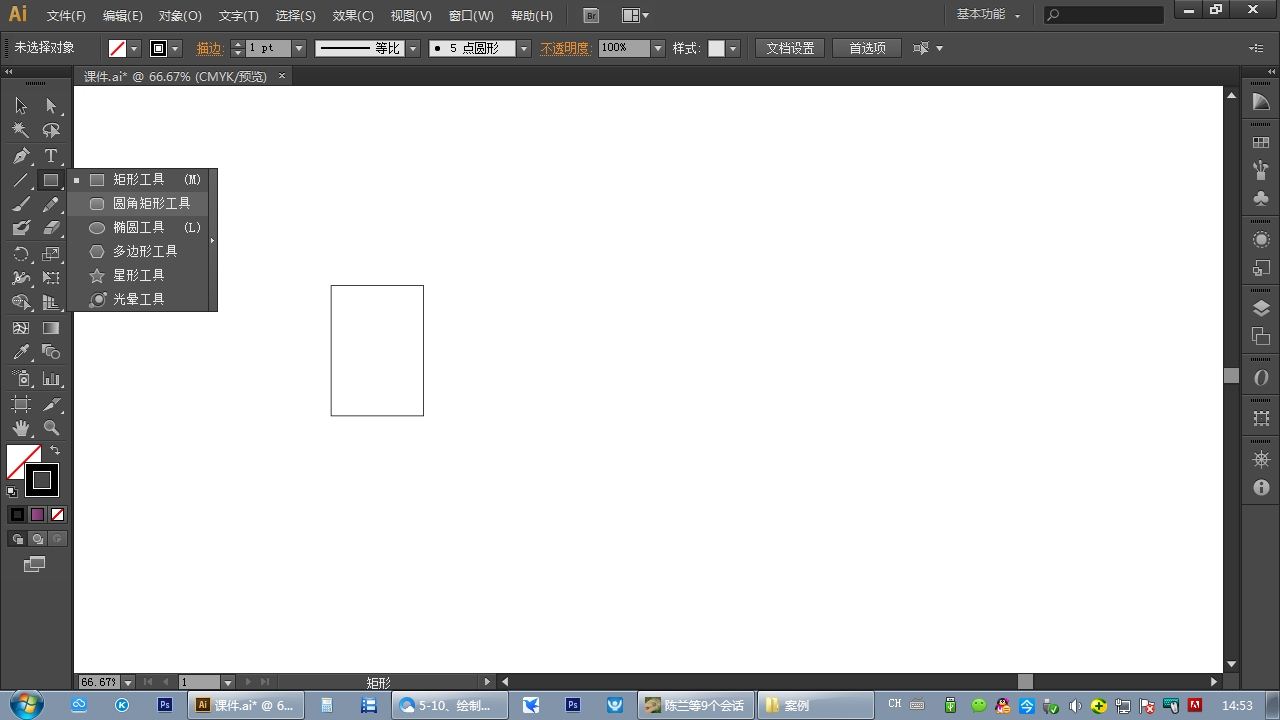Select the Slice tool
Viewport: 1280px width, 720px height.
tap(51, 404)
